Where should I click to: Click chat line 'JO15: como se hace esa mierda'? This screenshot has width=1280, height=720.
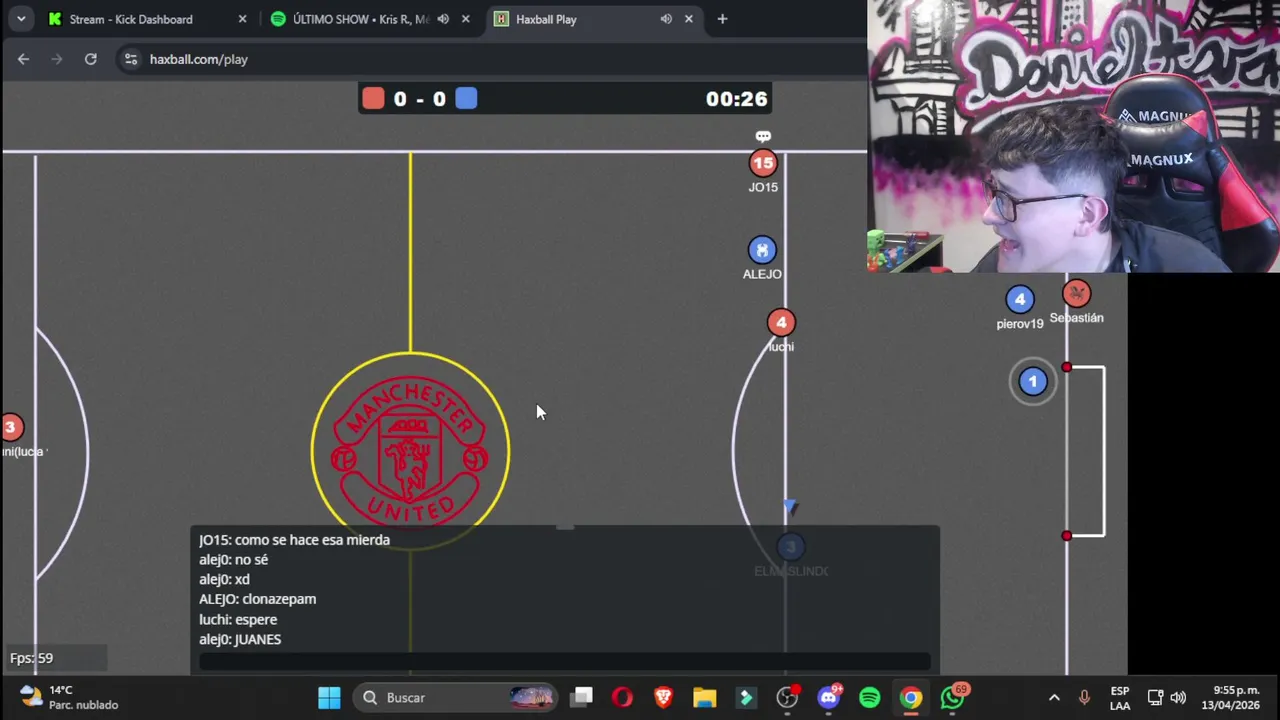point(294,539)
